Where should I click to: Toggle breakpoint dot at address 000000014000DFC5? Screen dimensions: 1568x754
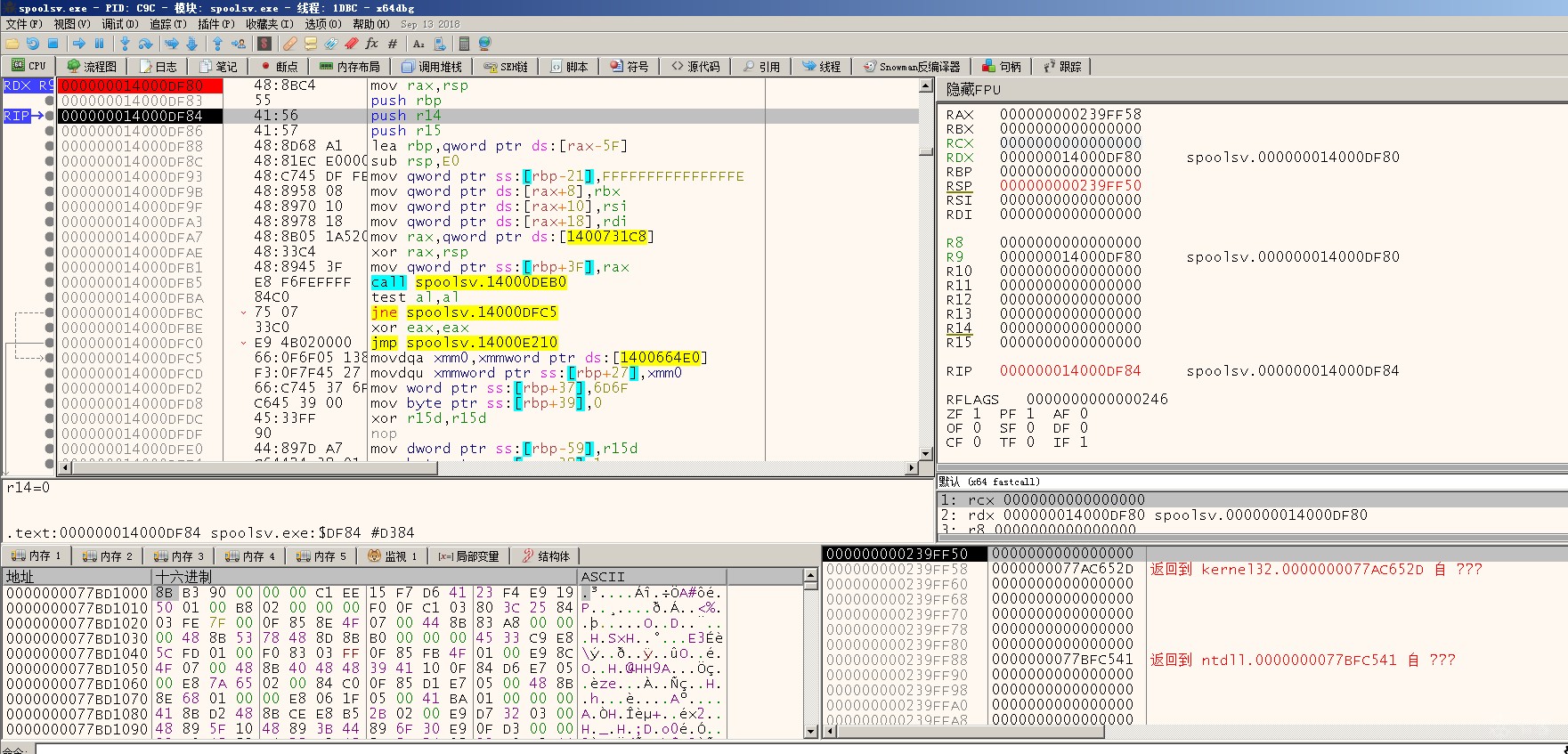[x=50, y=358]
